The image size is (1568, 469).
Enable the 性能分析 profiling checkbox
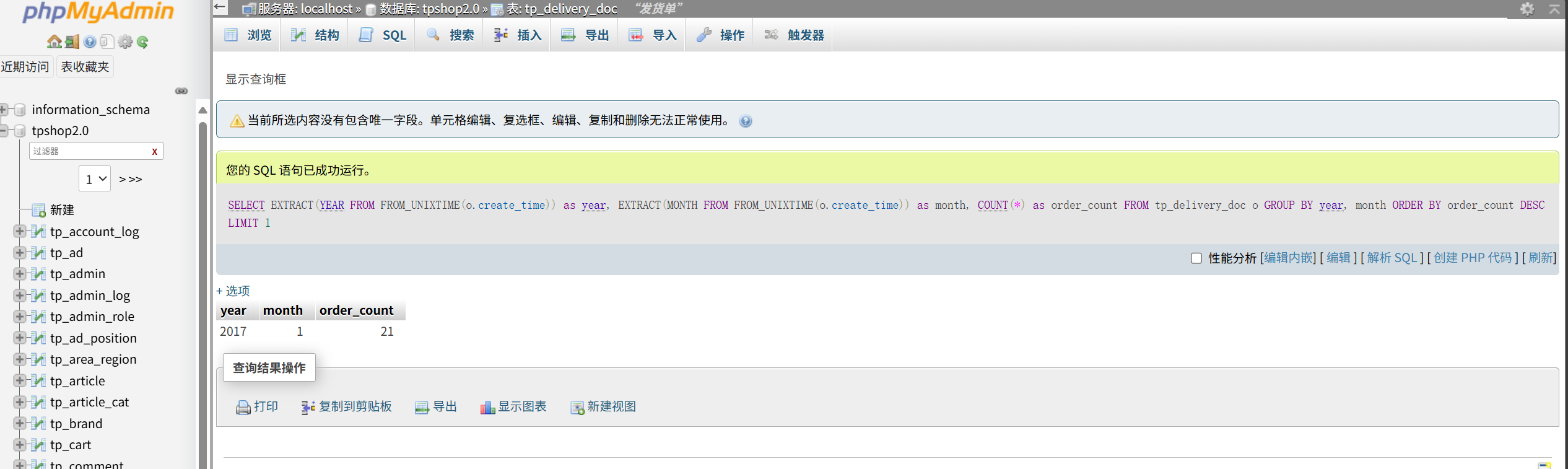pyautogui.click(x=1196, y=258)
